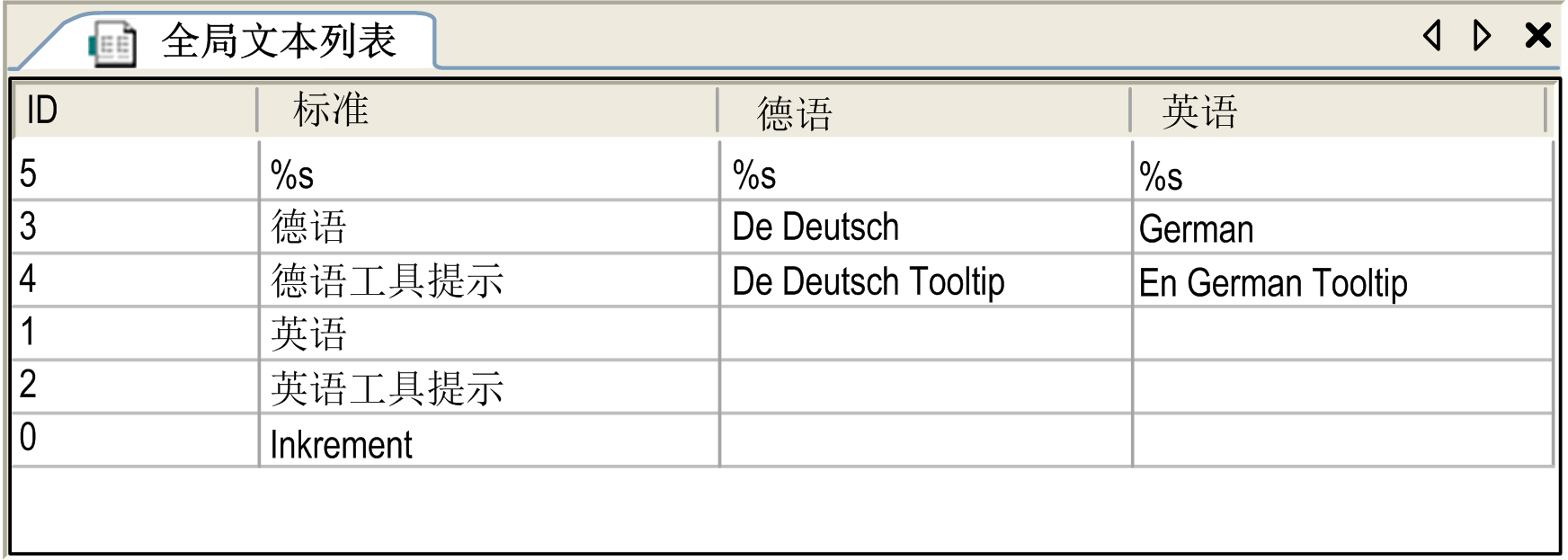
Task: Sort by the ID column header
Action: (135, 111)
